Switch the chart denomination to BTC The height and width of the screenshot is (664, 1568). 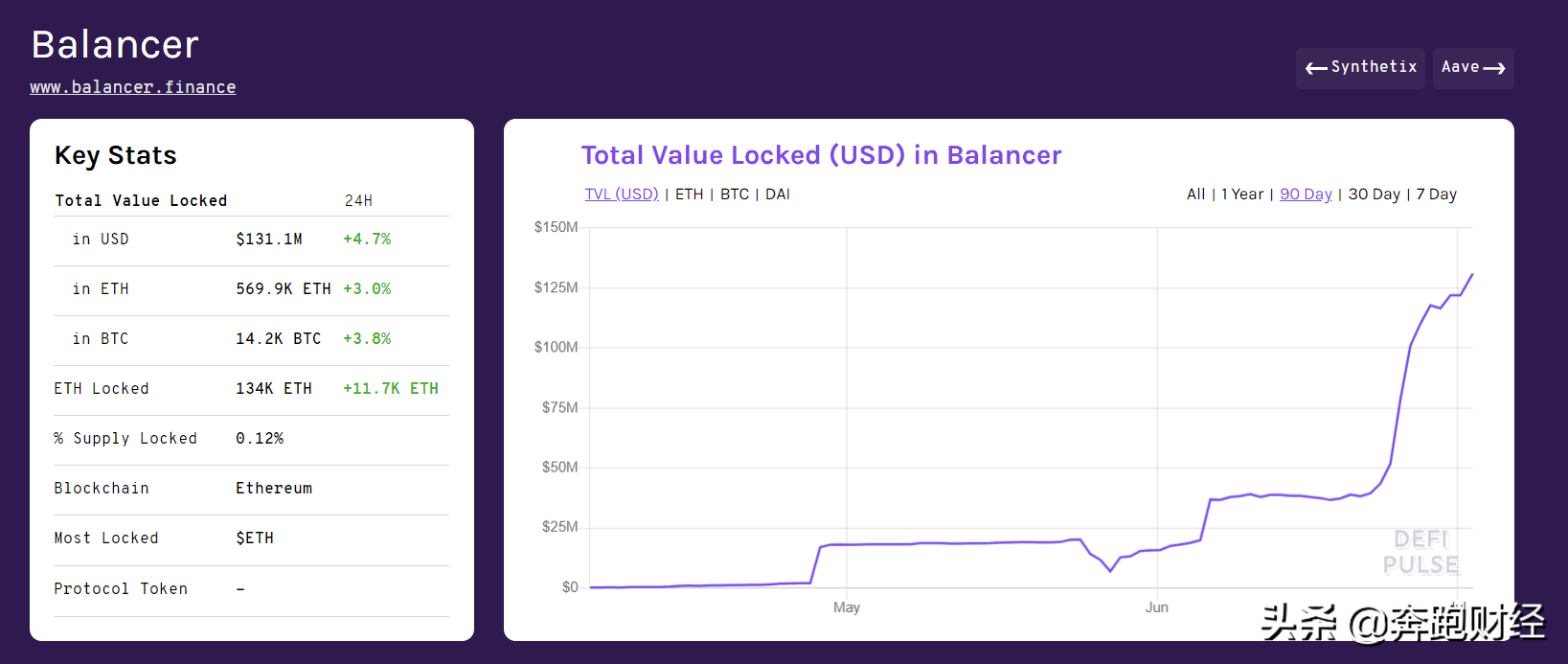pyautogui.click(x=734, y=194)
